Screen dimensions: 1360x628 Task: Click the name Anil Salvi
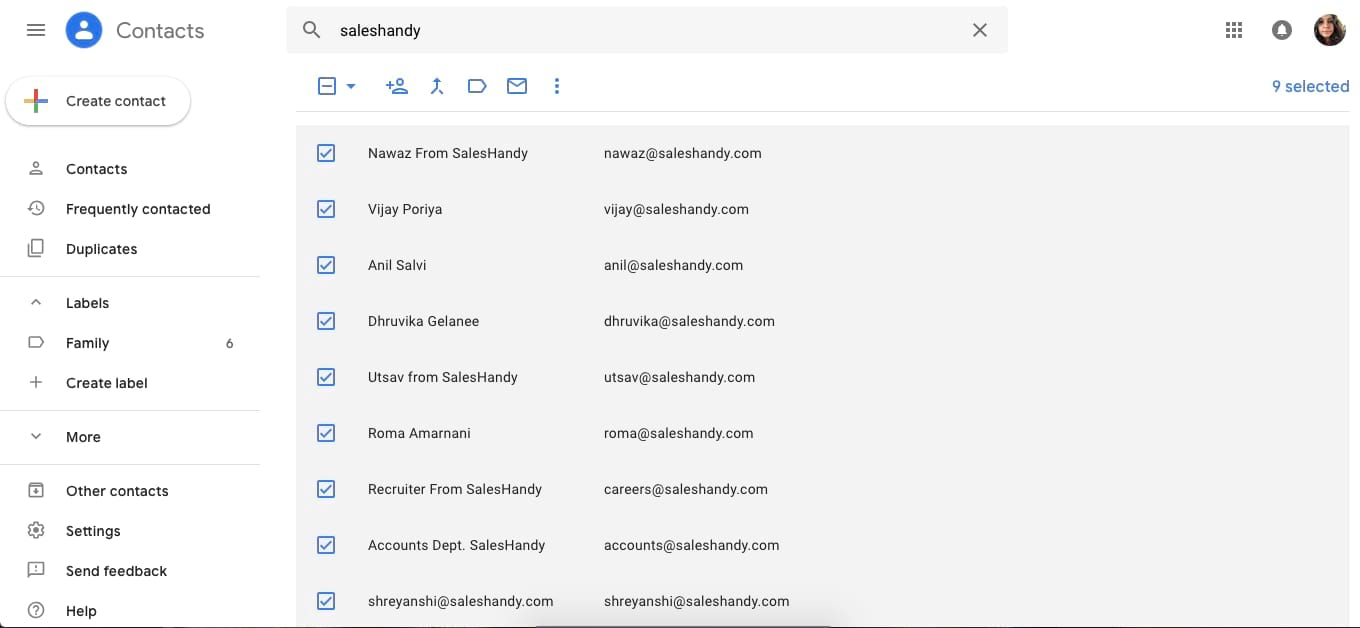coord(396,265)
